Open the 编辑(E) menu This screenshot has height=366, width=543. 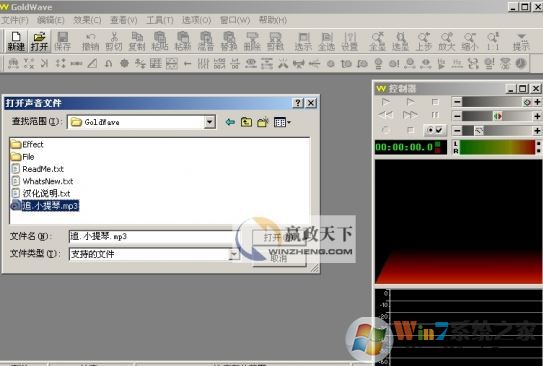[x=51, y=20]
